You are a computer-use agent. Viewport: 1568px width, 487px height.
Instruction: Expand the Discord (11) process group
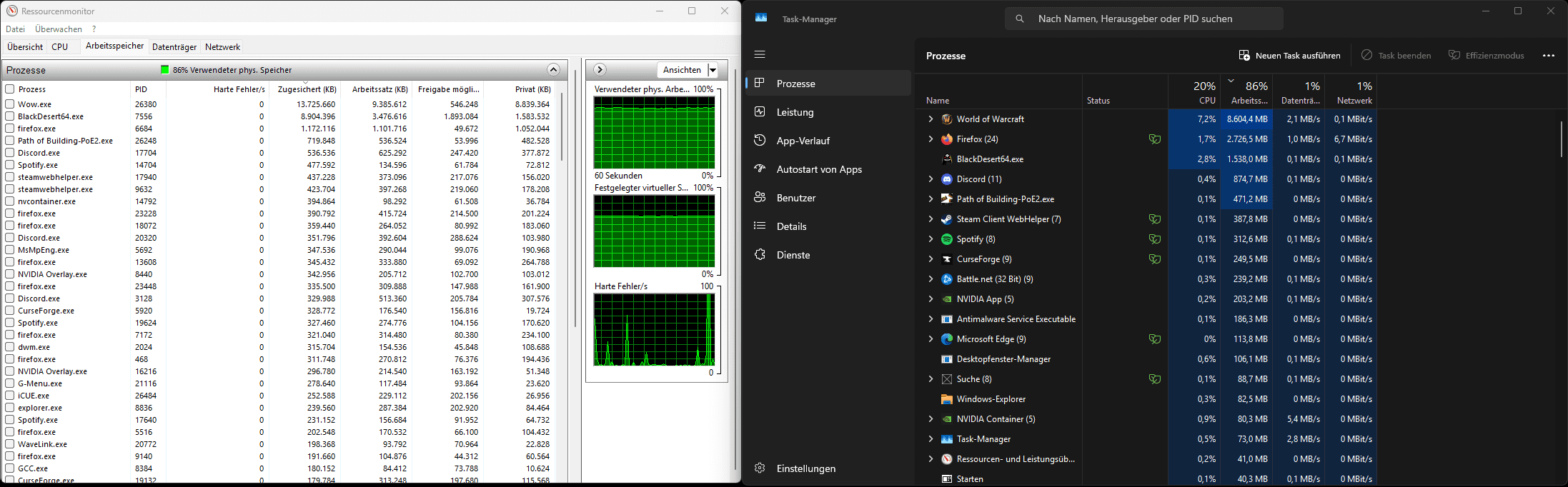[x=931, y=179]
